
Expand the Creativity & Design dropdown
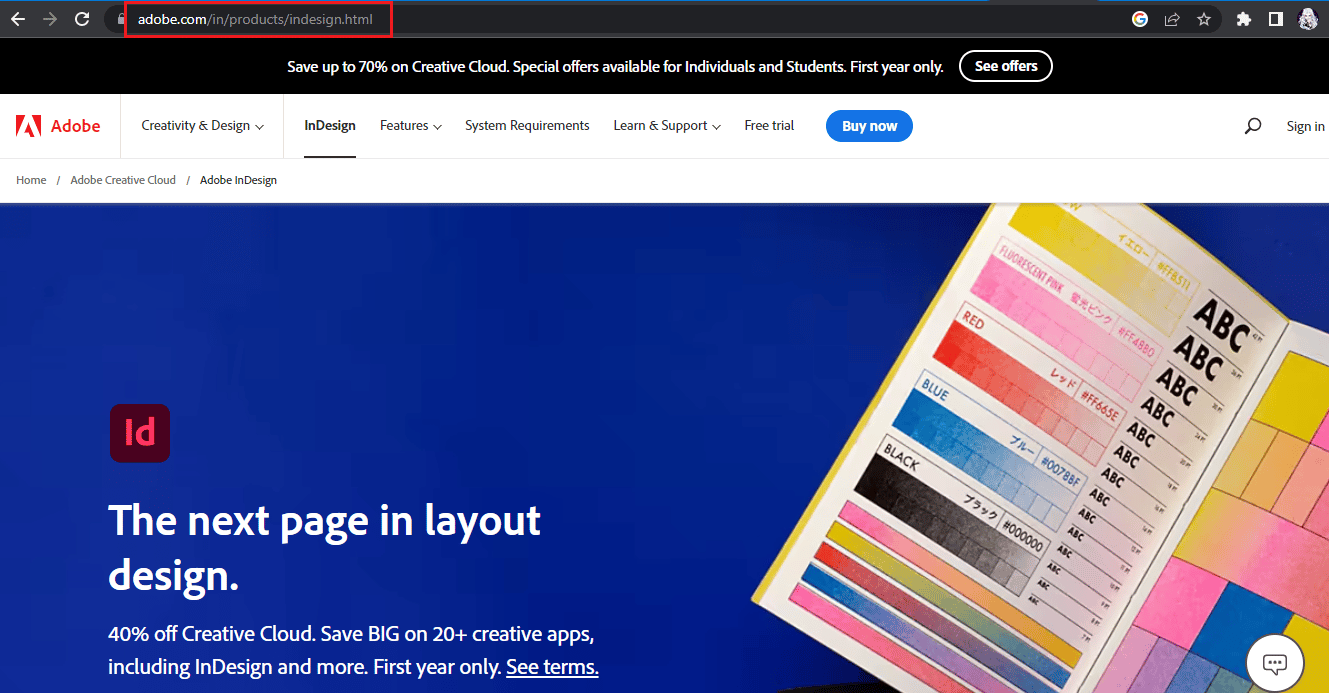pos(203,126)
